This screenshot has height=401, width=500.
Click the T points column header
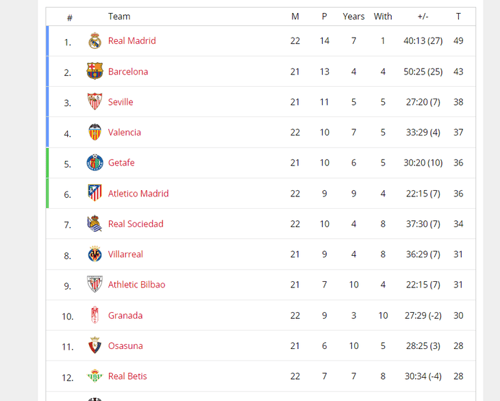click(x=458, y=17)
